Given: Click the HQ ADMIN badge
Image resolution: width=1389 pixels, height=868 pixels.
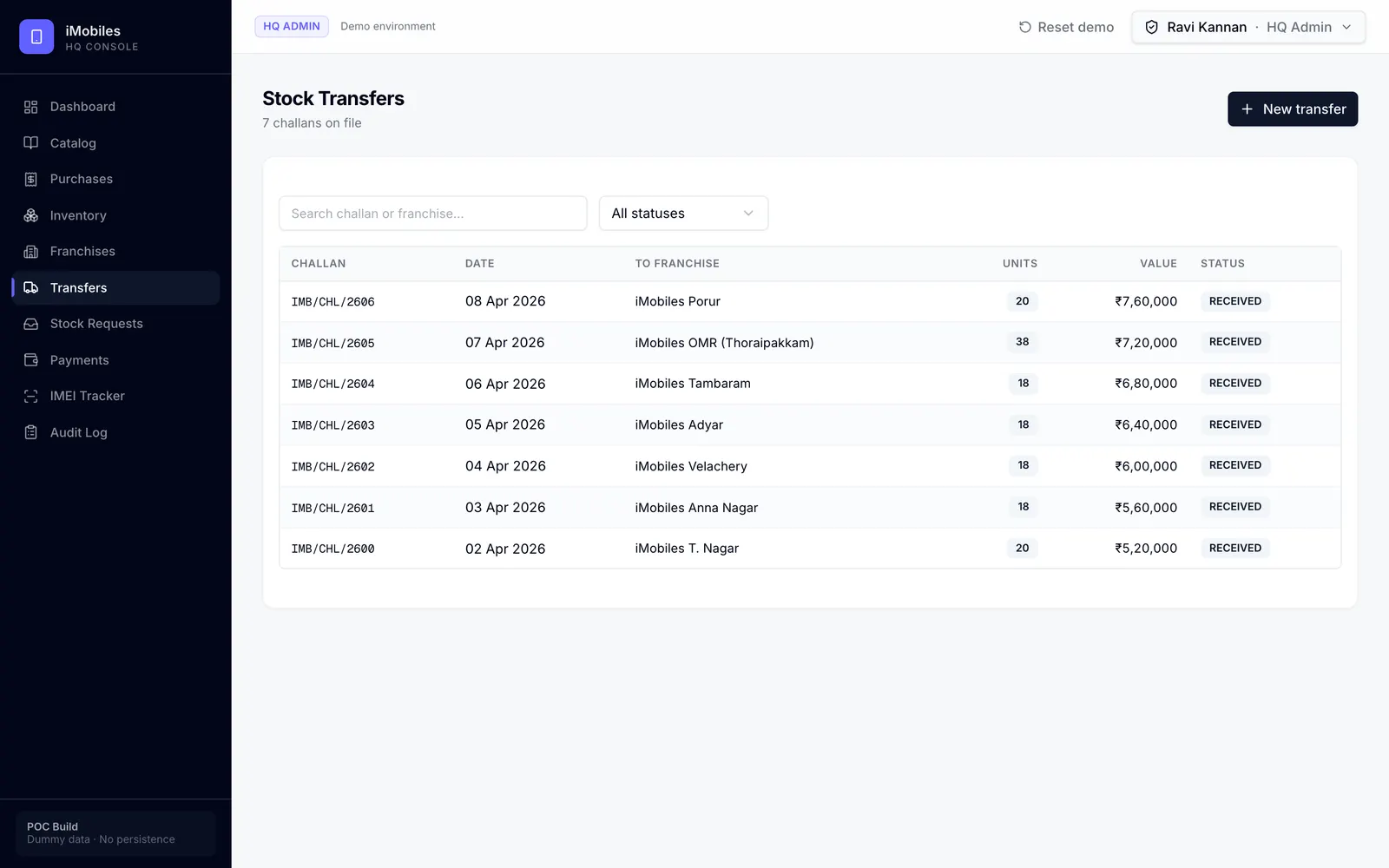Looking at the screenshot, I should pos(292,26).
